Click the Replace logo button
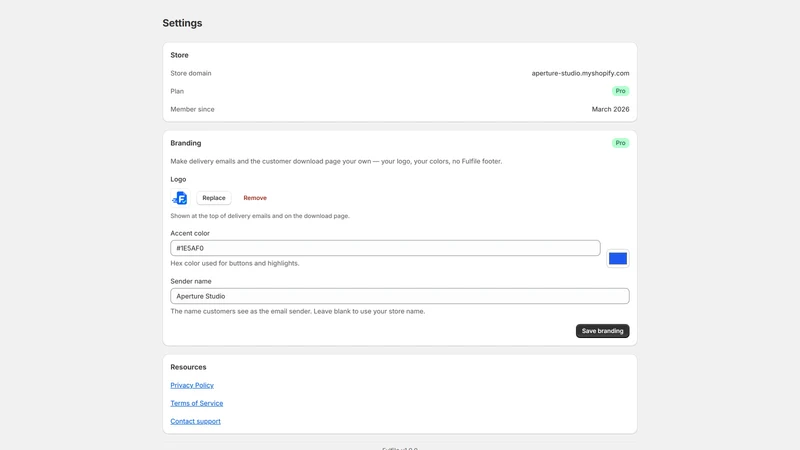800x450 pixels. (x=214, y=198)
